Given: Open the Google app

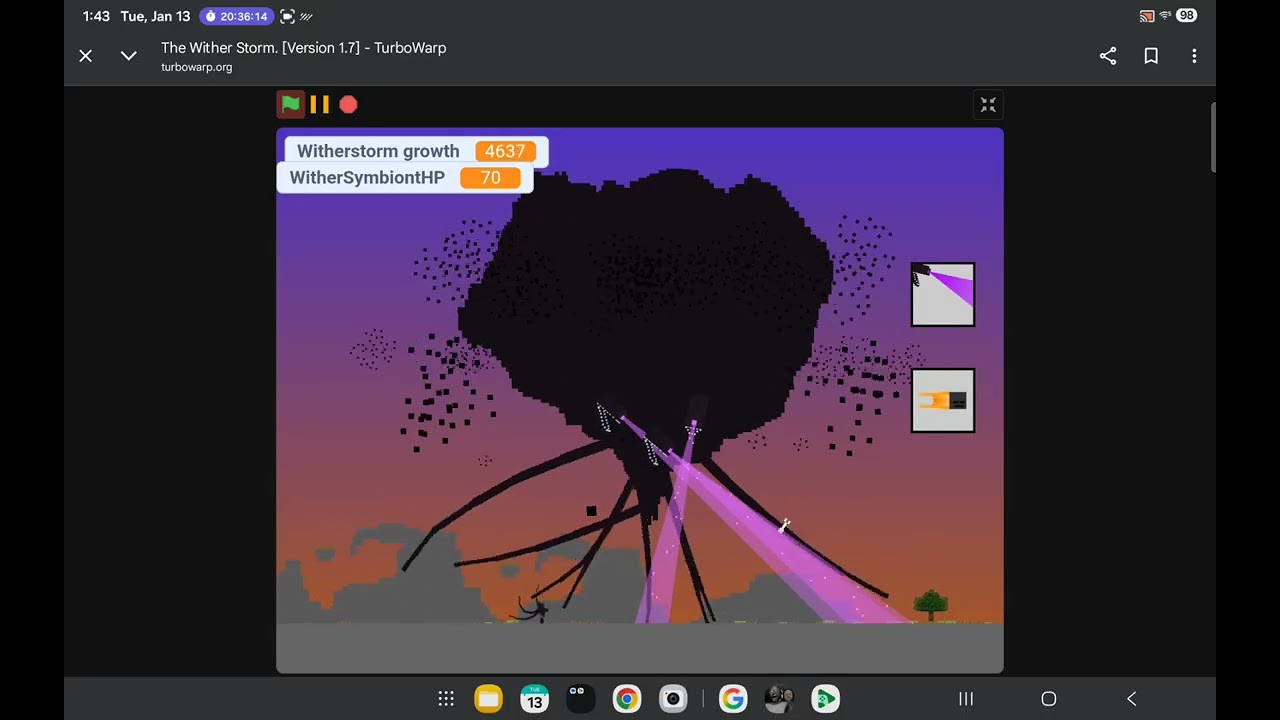Looking at the screenshot, I should tap(733, 699).
